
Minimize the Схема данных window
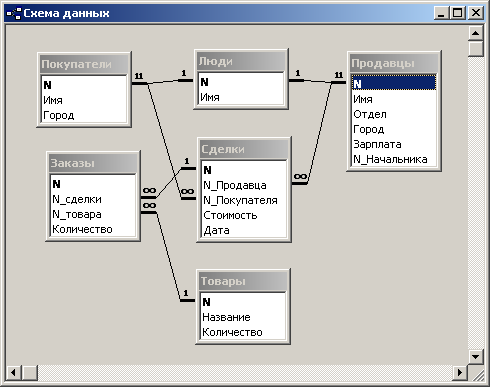coord(441,13)
